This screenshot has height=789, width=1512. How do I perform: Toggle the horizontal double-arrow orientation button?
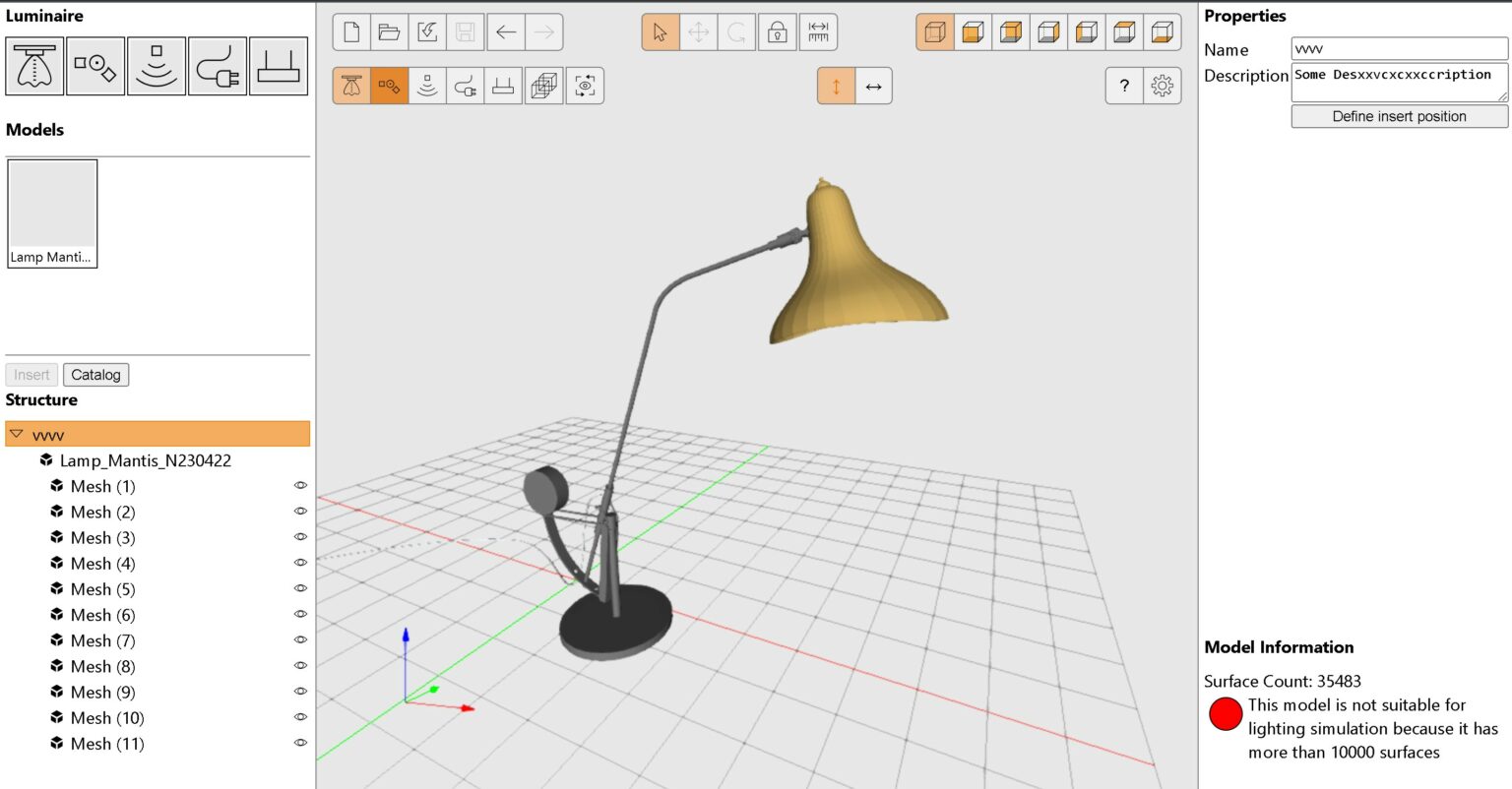coord(873,87)
